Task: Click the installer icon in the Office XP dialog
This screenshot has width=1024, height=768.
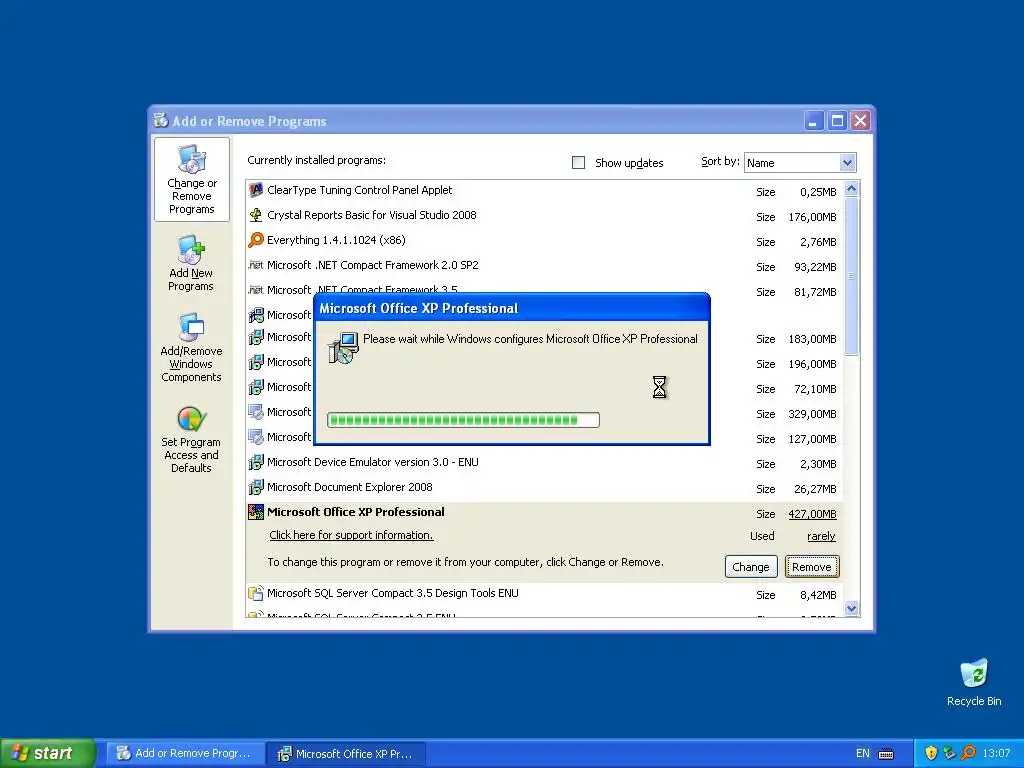Action: point(344,347)
